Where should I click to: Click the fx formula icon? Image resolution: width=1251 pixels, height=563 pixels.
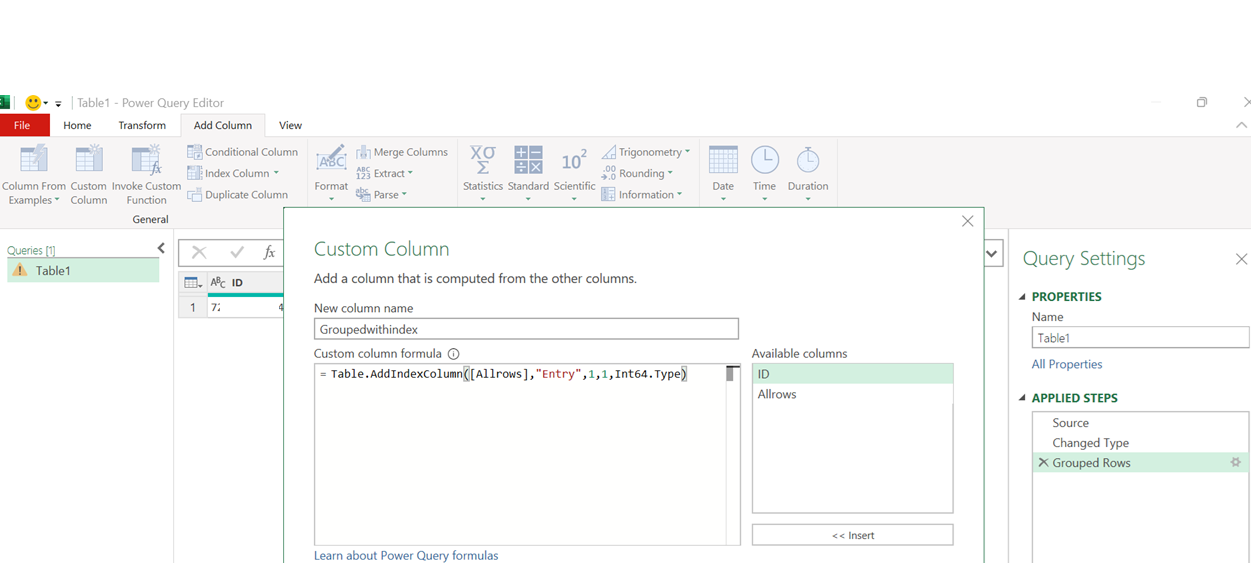click(269, 253)
